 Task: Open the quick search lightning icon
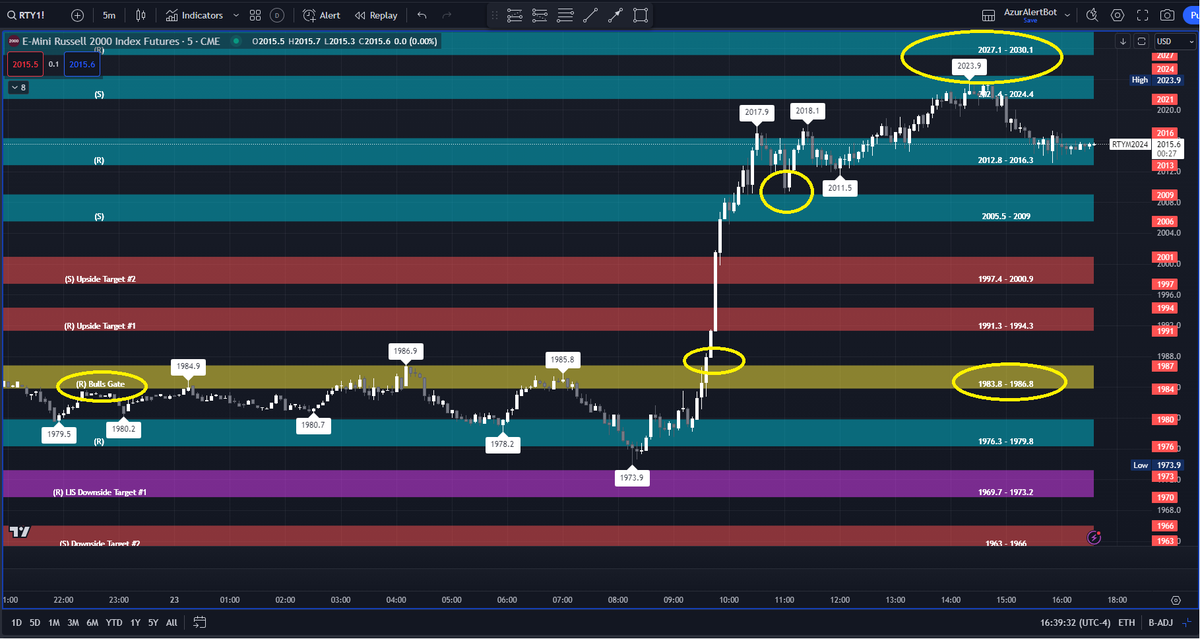[1091, 15]
